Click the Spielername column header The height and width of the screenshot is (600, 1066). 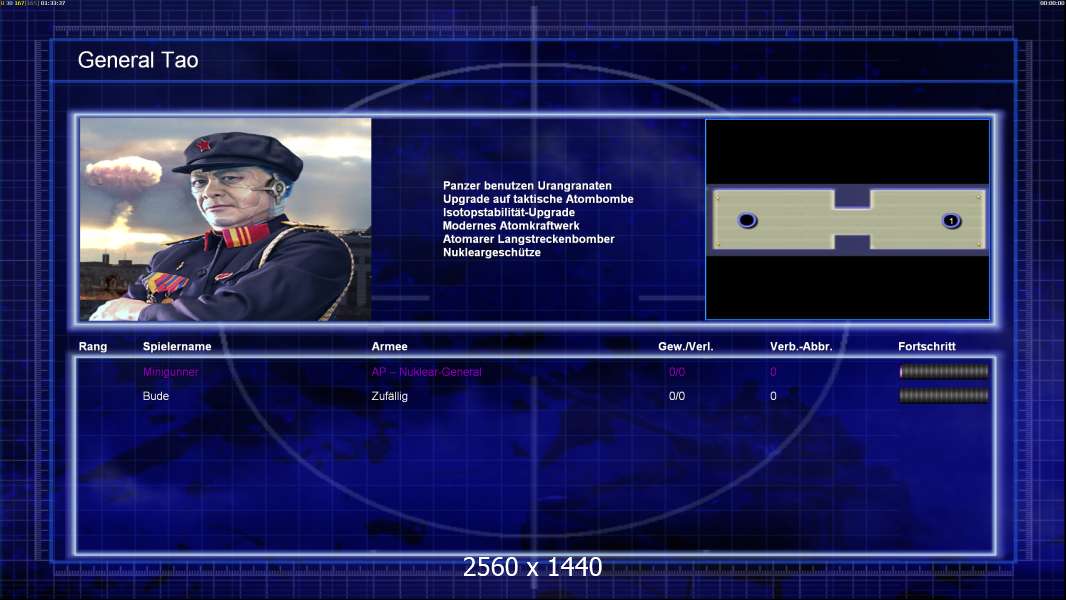point(177,347)
